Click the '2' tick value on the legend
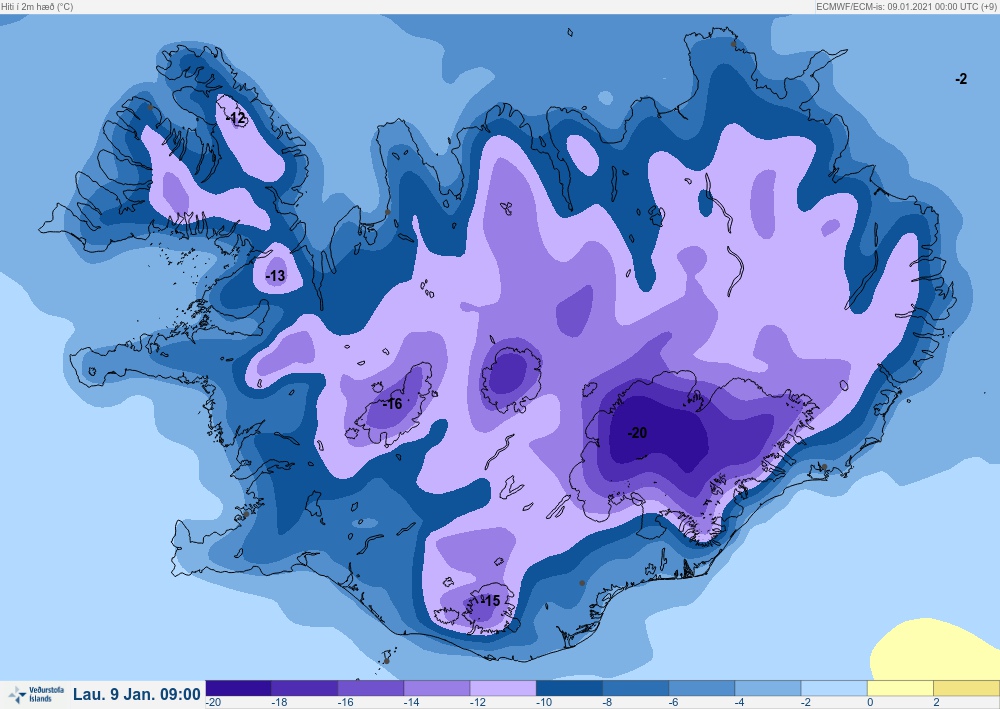This screenshot has width=1000, height=709. click(x=936, y=703)
